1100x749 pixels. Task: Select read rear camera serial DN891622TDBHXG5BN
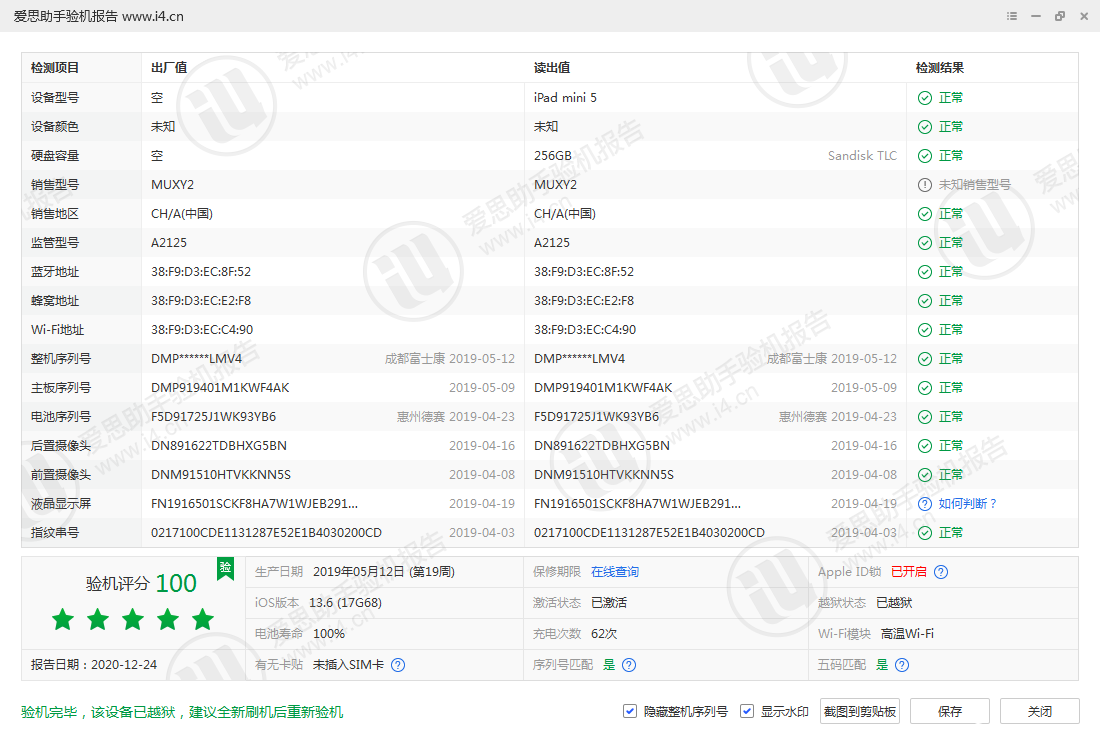(602, 445)
